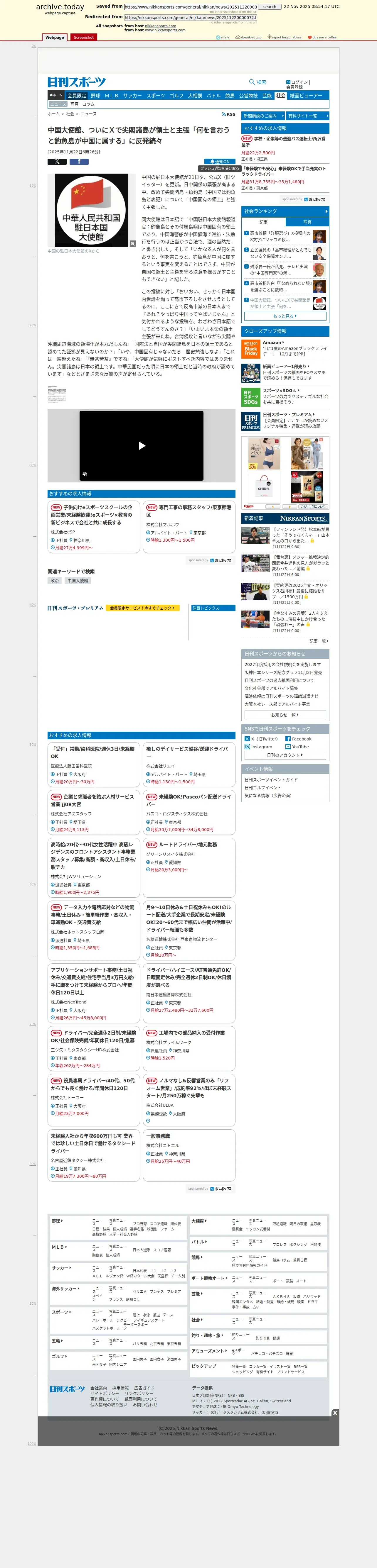Open the フィンランド発 松本紡 news thumbnail
Screen dimensions: 377x1568
click(x=255, y=536)
